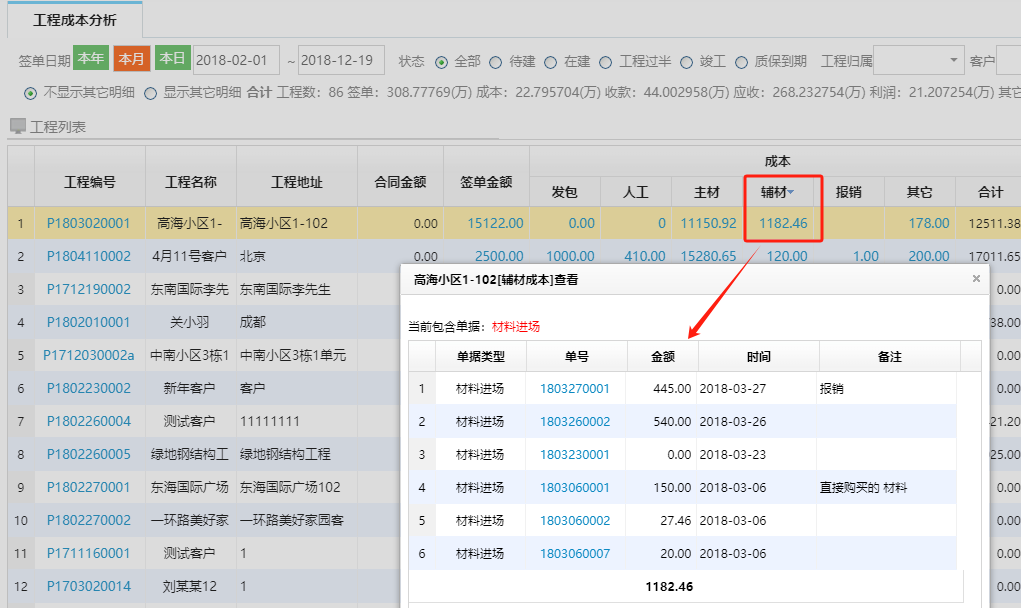Screen dimensions: 1021x608
Task: Click the 本月 filter button
Action: 131,59
